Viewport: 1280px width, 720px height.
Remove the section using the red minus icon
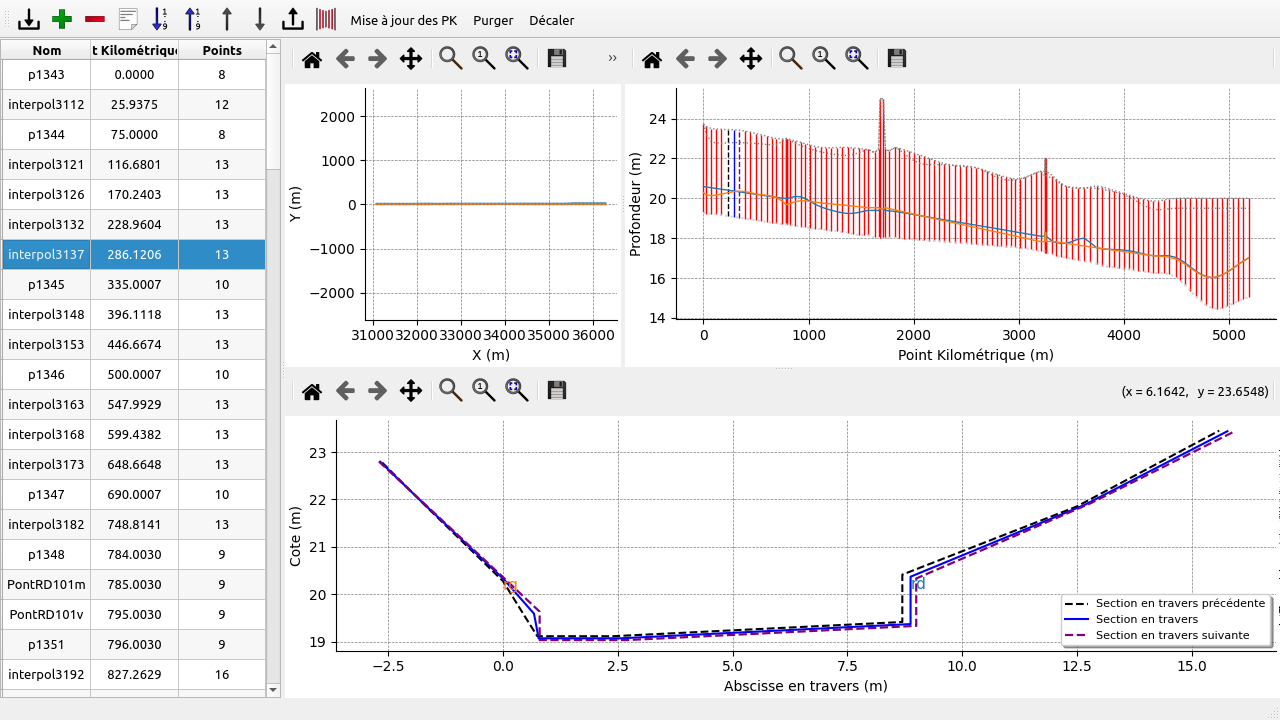tap(95, 19)
